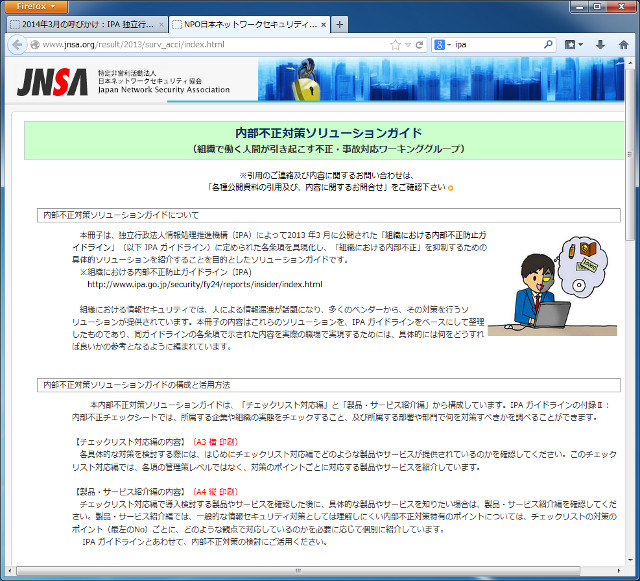Click the site identity globe icon
The height and width of the screenshot is (581, 640).
pos(35,45)
